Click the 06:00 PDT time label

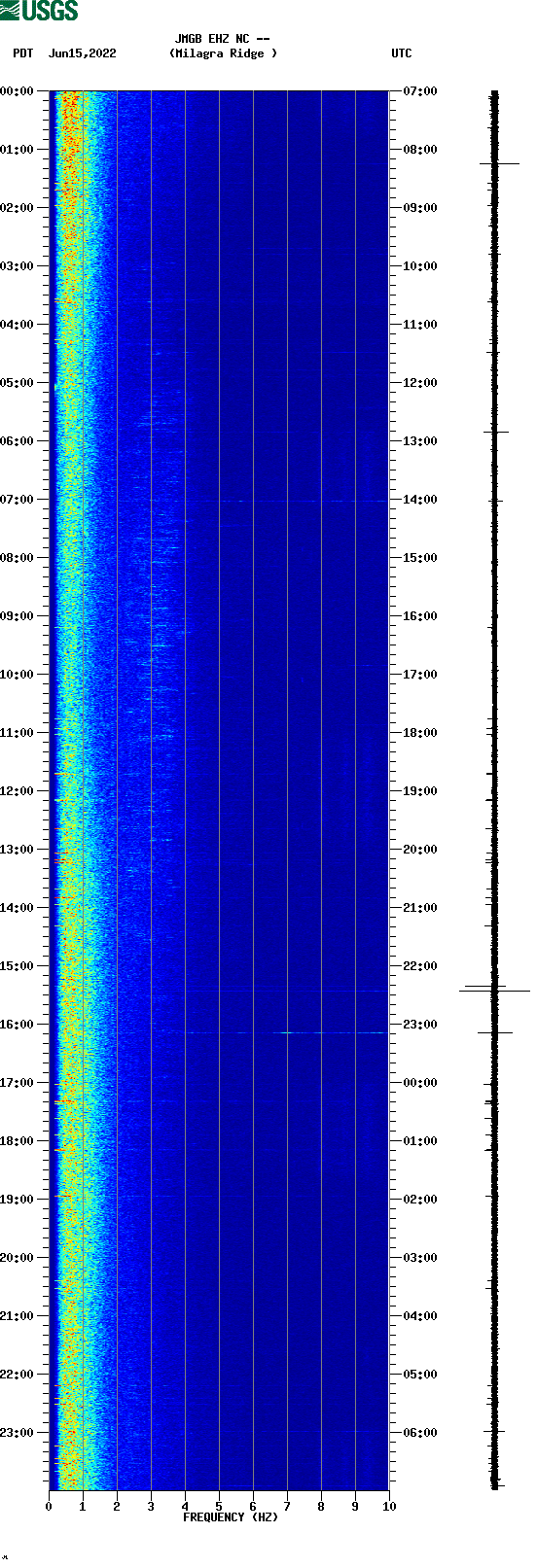18,441
